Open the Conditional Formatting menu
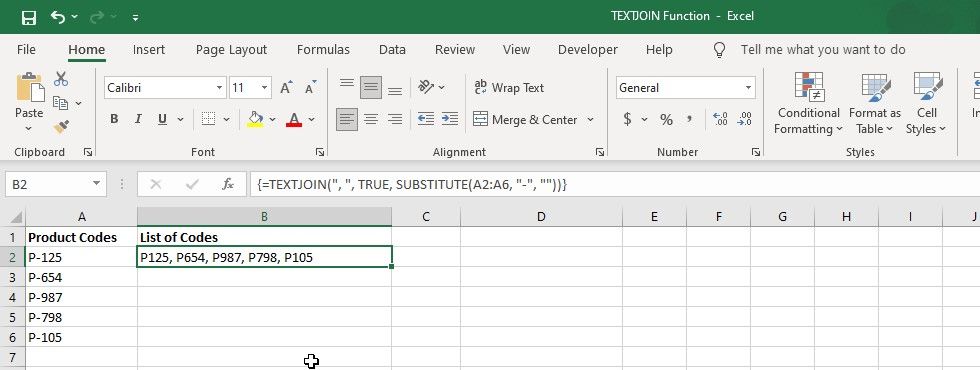Image resolution: width=980 pixels, height=370 pixels. click(809, 104)
